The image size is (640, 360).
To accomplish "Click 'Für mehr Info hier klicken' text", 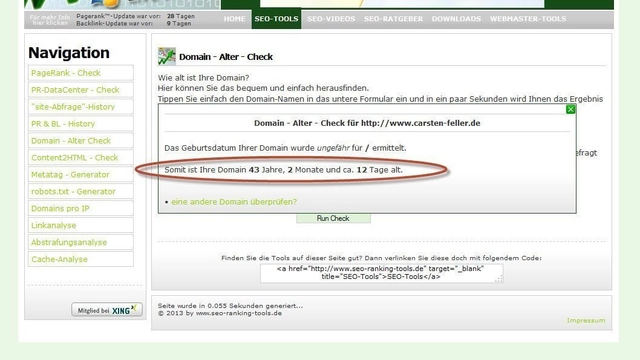I will 50,20.
